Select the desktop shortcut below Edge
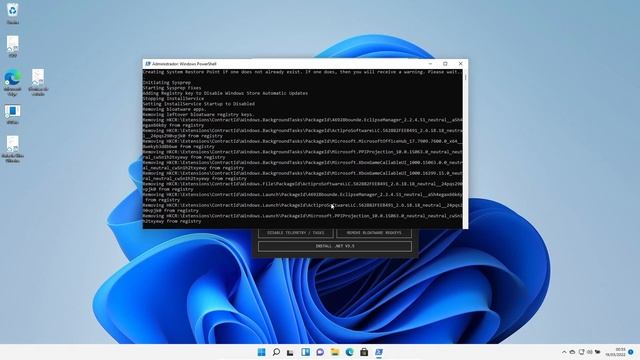 [13, 114]
